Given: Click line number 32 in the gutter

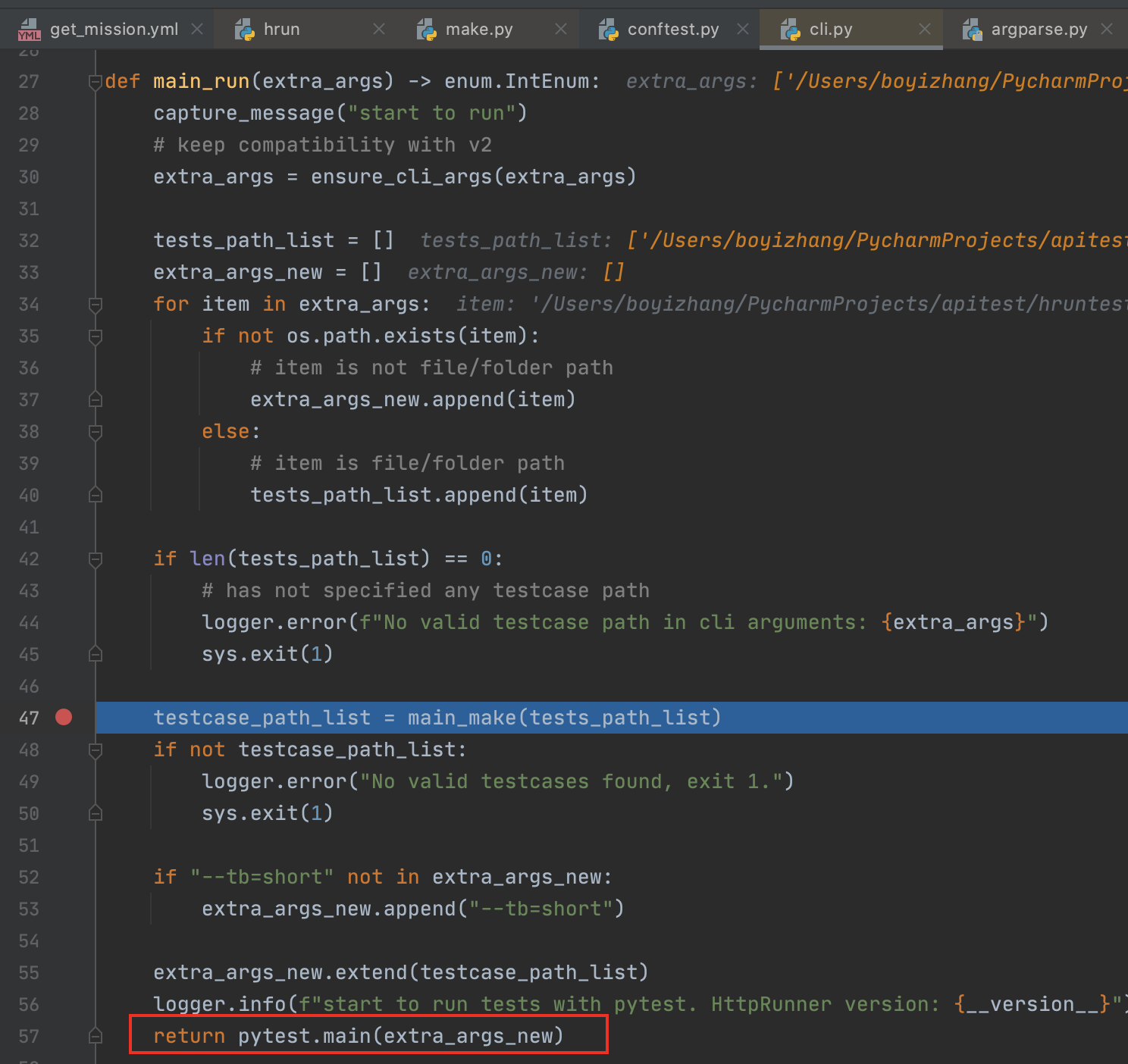Looking at the screenshot, I should (x=29, y=241).
